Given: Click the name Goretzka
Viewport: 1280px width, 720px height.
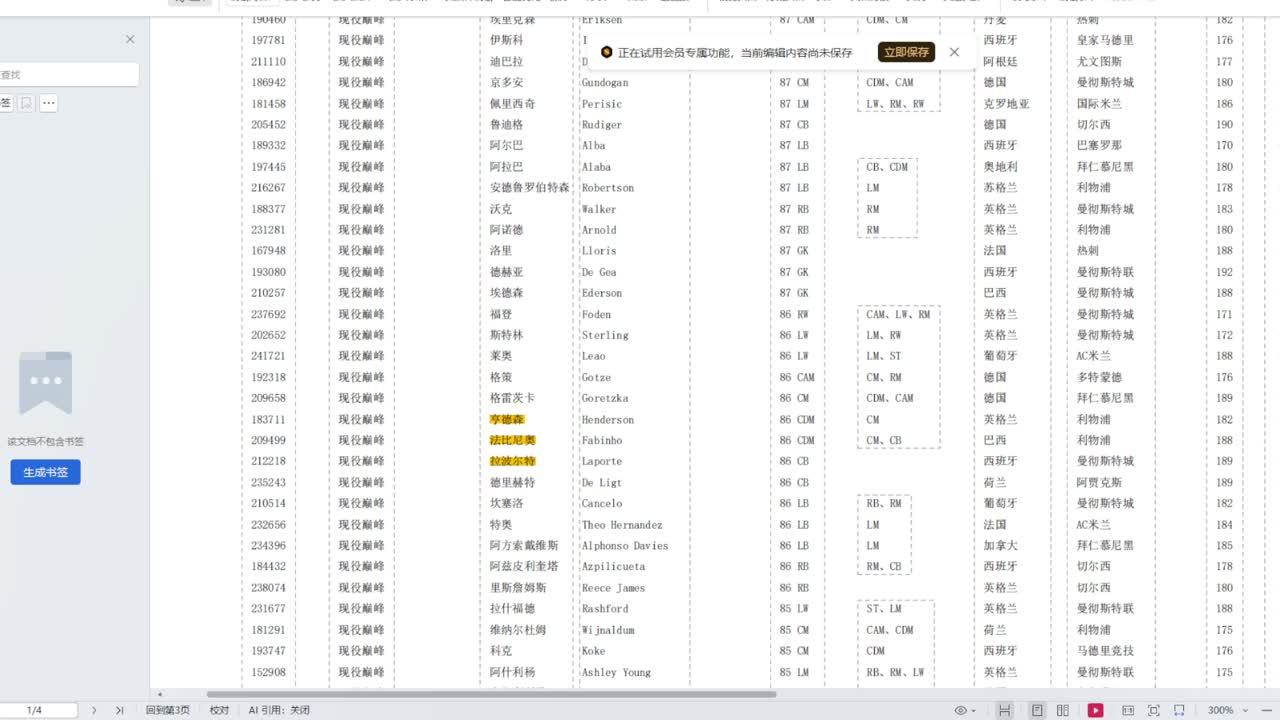Looking at the screenshot, I should click(605, 398).
